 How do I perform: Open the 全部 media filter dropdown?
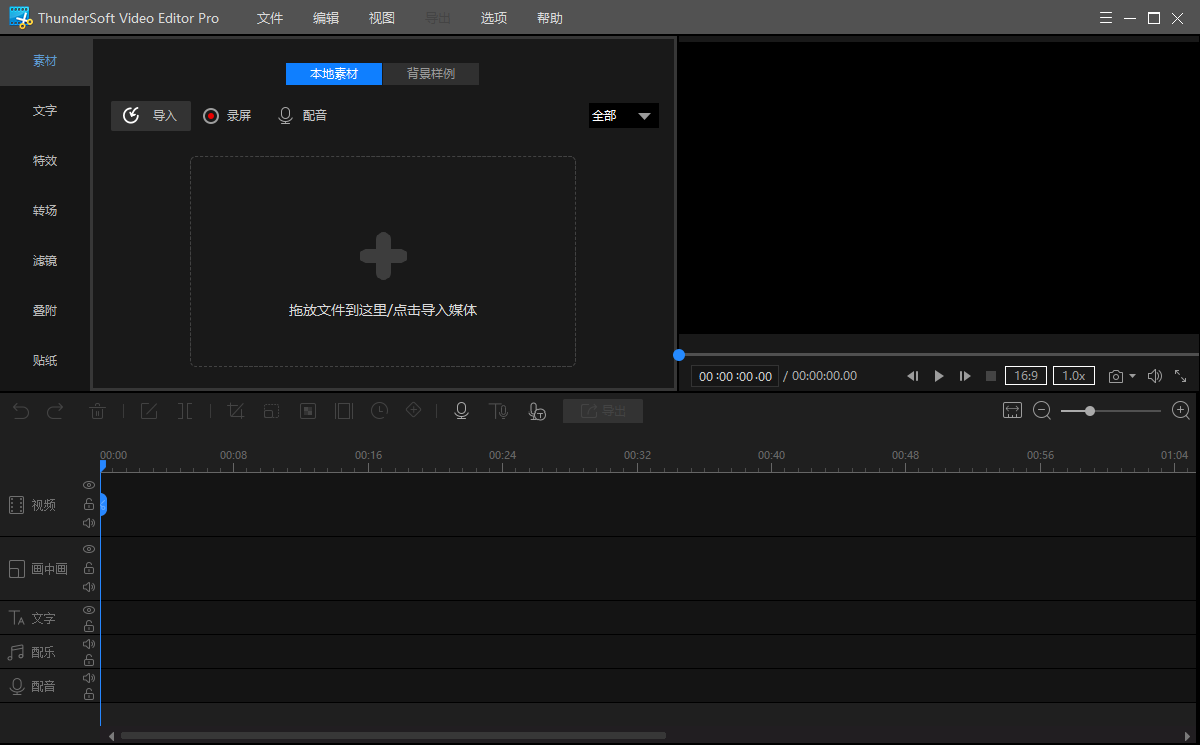[x=623, y=116]
